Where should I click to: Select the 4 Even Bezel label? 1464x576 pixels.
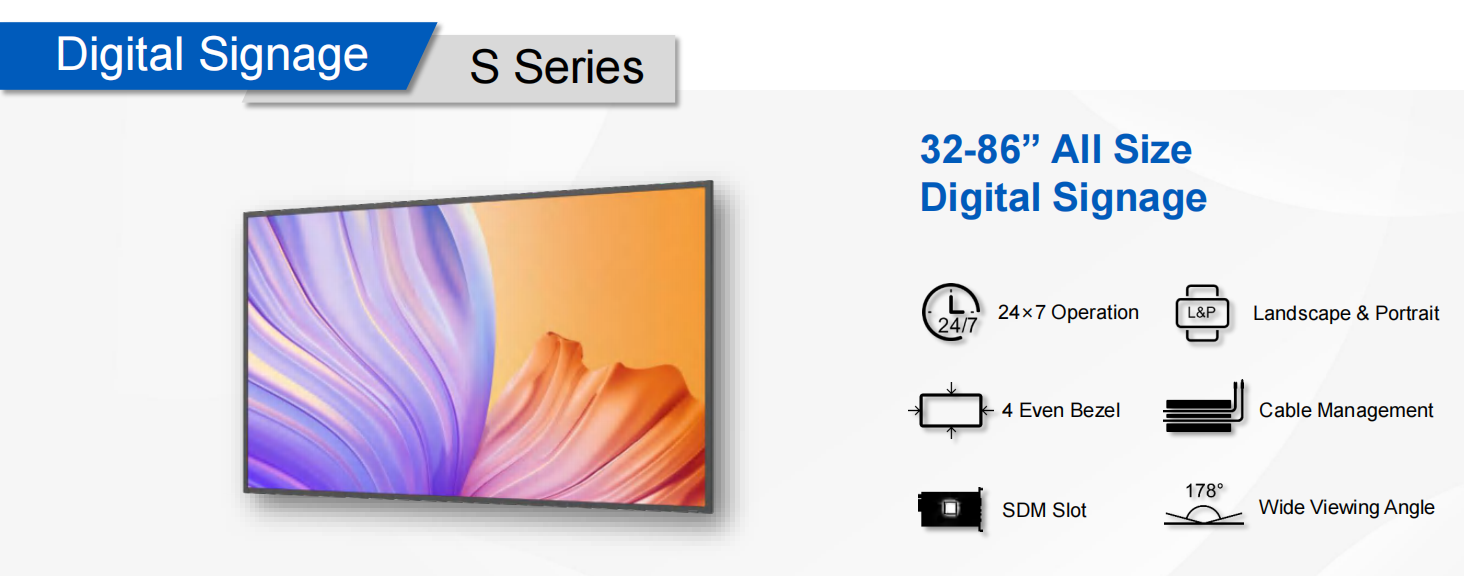[1061, 410]
